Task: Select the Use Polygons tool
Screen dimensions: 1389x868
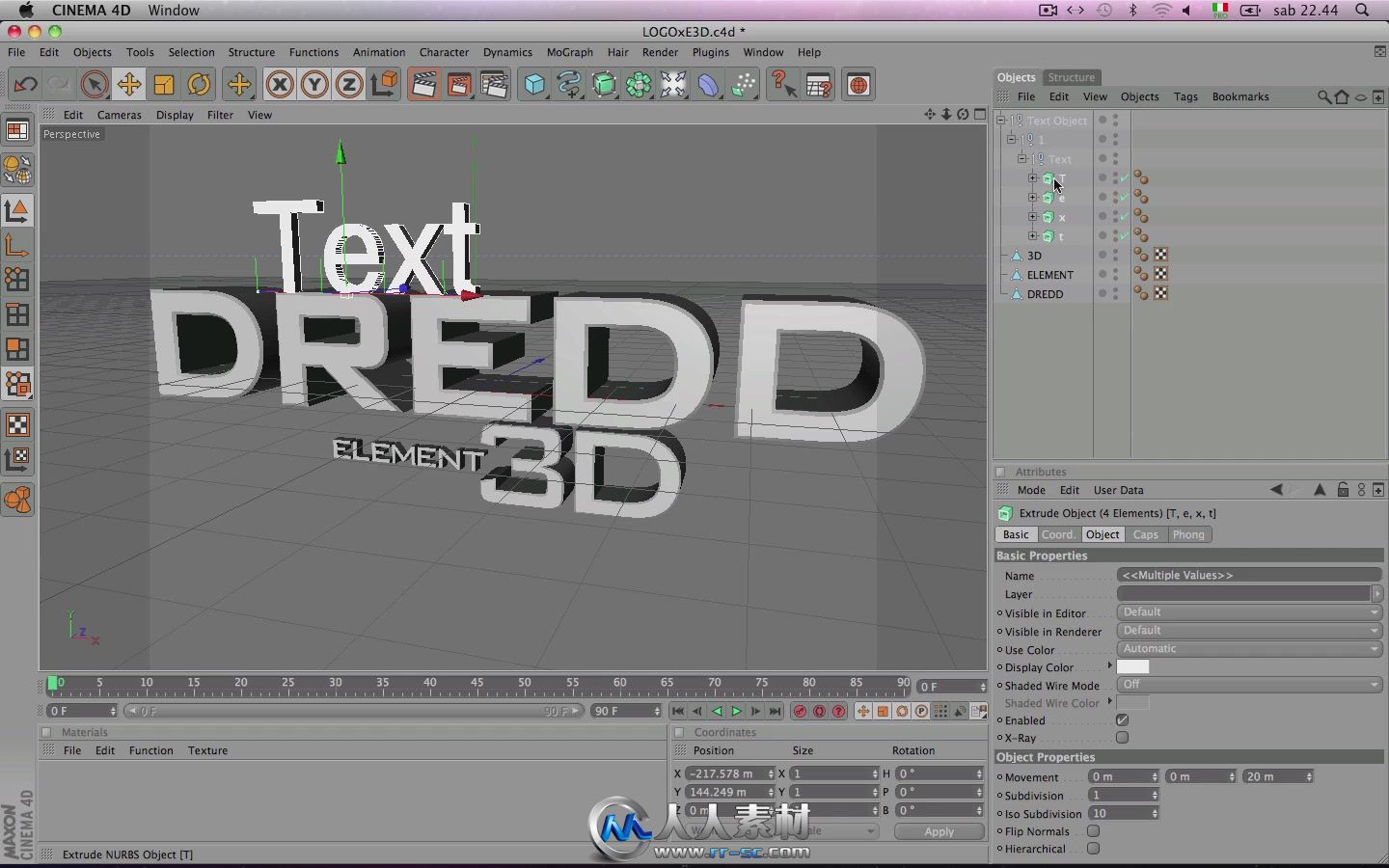Action: (17, 349)
